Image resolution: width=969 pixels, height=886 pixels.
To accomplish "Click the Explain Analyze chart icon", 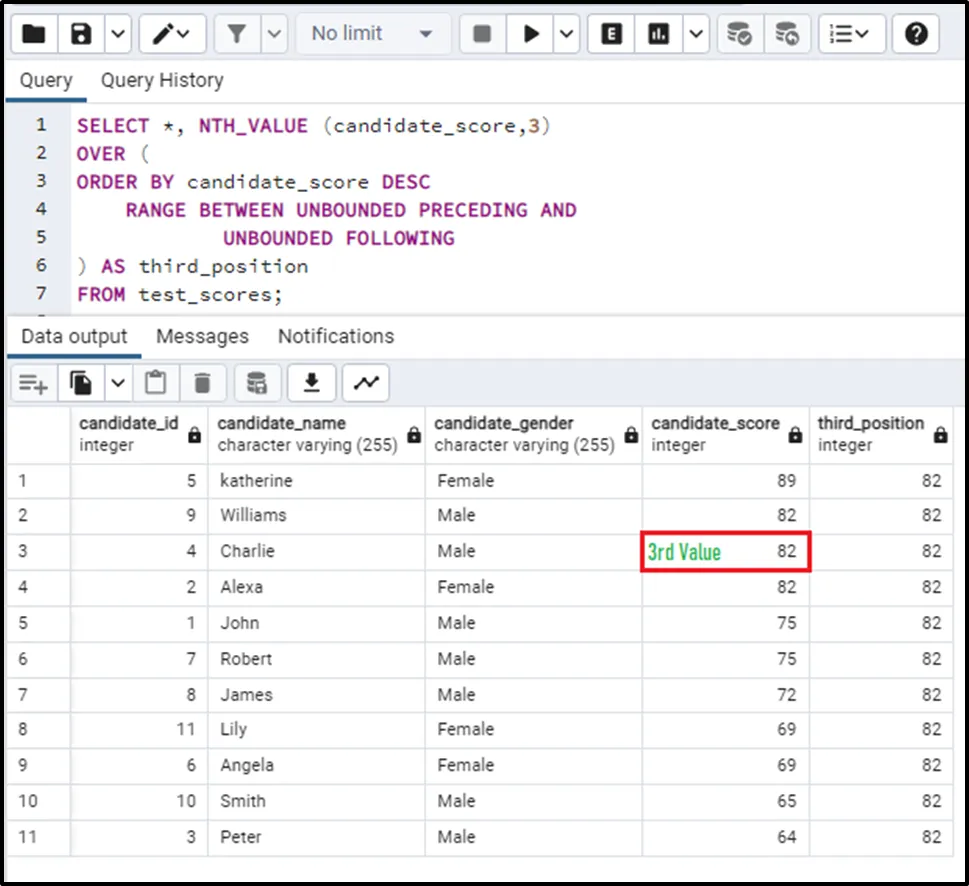I will (x=658, y=34).
